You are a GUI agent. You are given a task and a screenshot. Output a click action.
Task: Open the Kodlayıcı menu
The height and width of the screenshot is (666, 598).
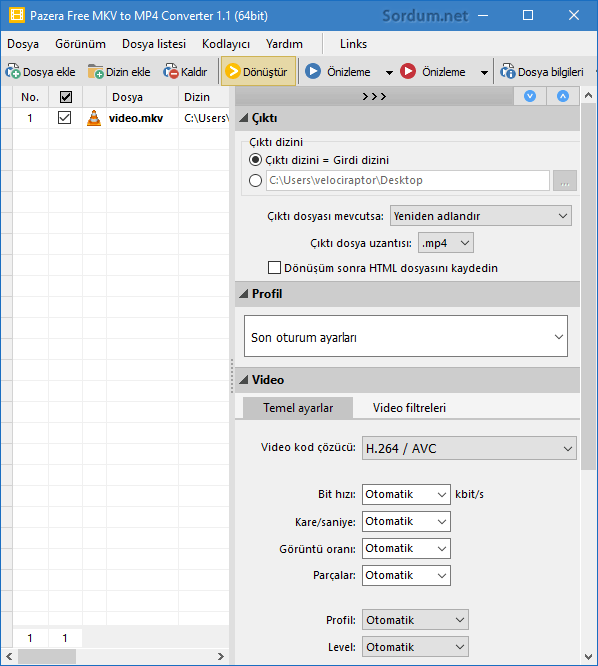coord(226,44)
